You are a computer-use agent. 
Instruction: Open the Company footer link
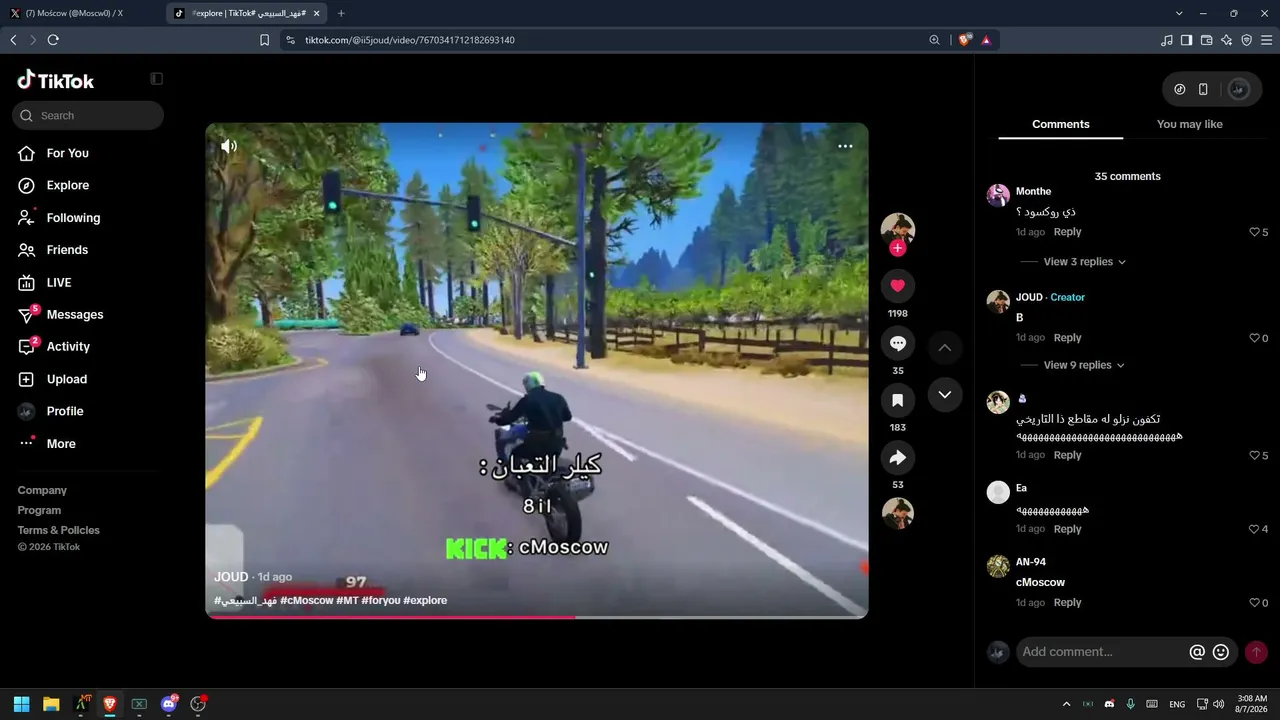(42, 490)
